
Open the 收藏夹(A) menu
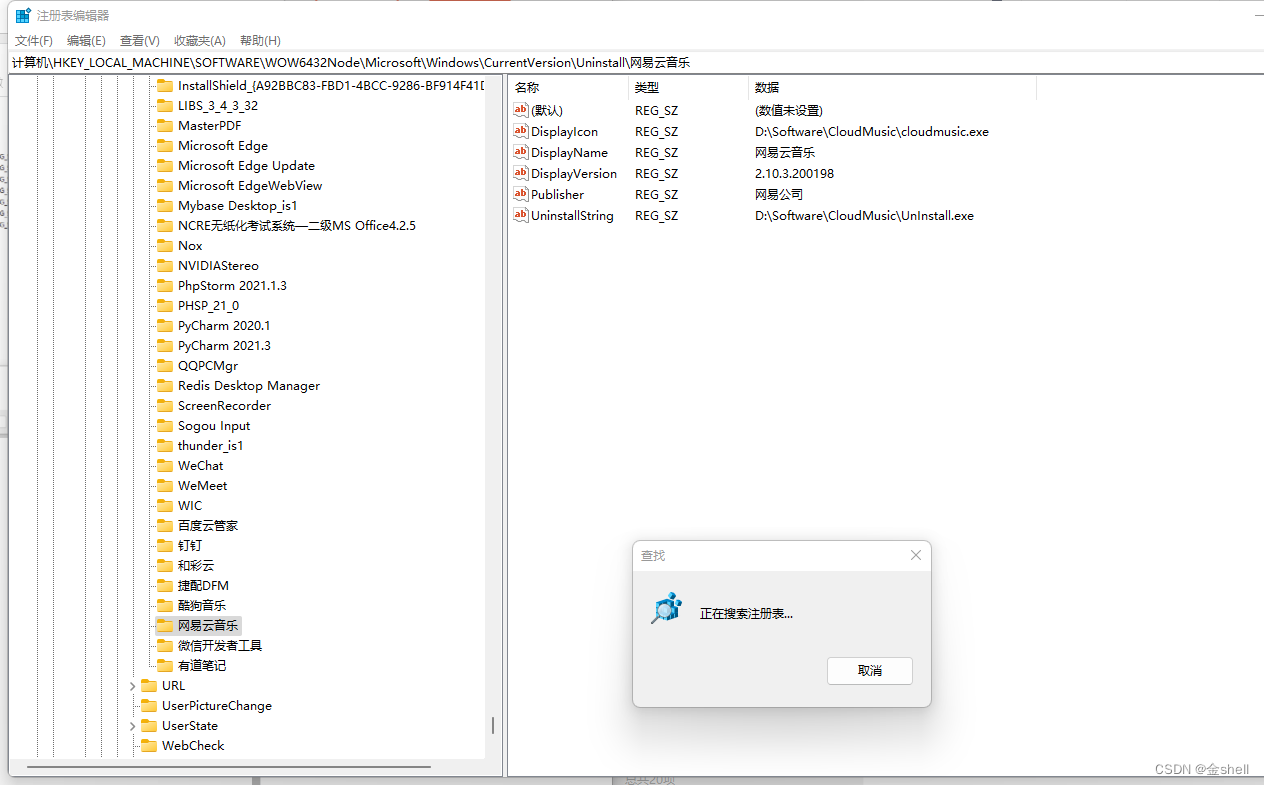pos(199,41)
